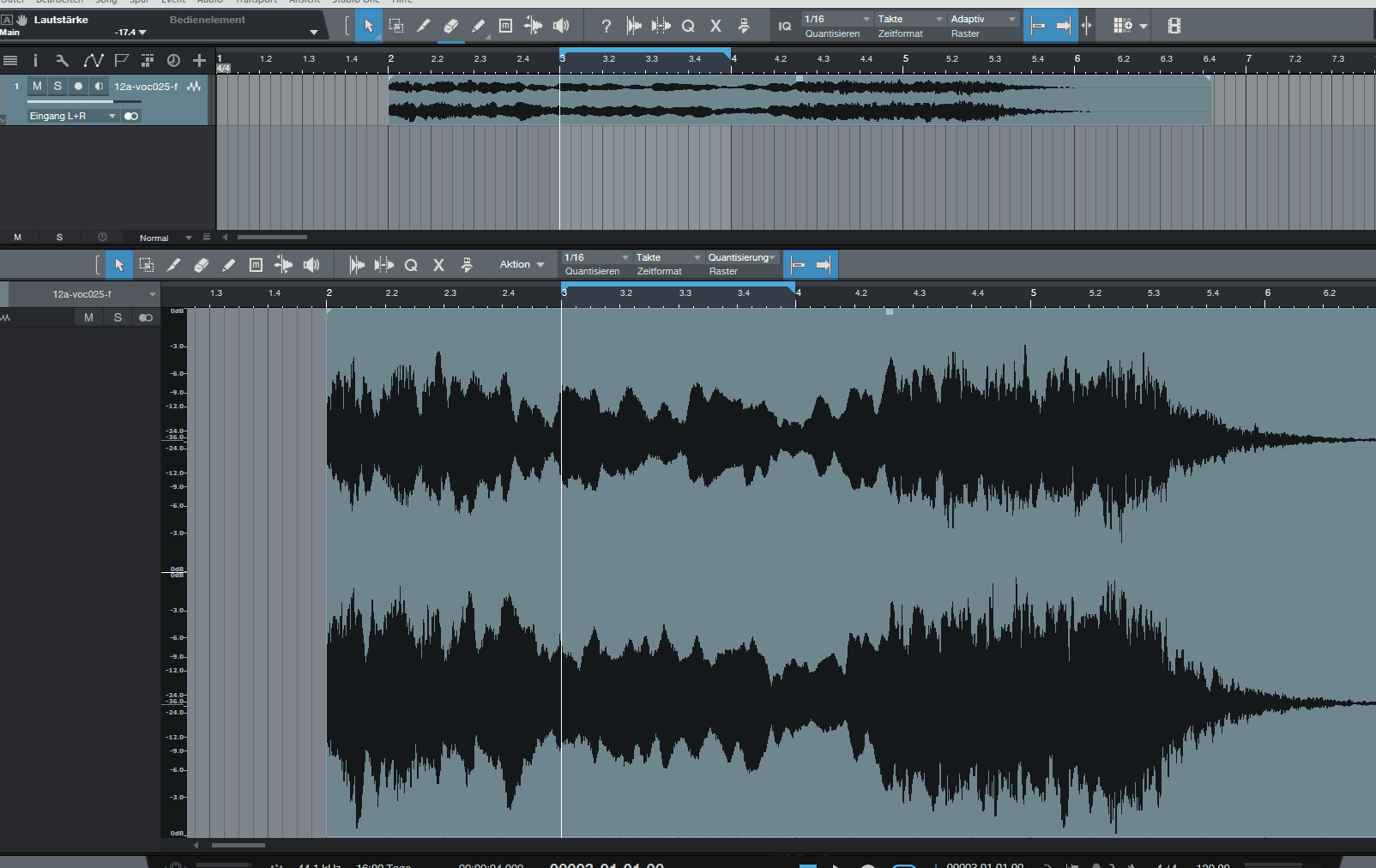This screenshot has width=1376, height=868.
Task: Select the Eraser tool in top toolbar
Action: click(x=450, y=26)
